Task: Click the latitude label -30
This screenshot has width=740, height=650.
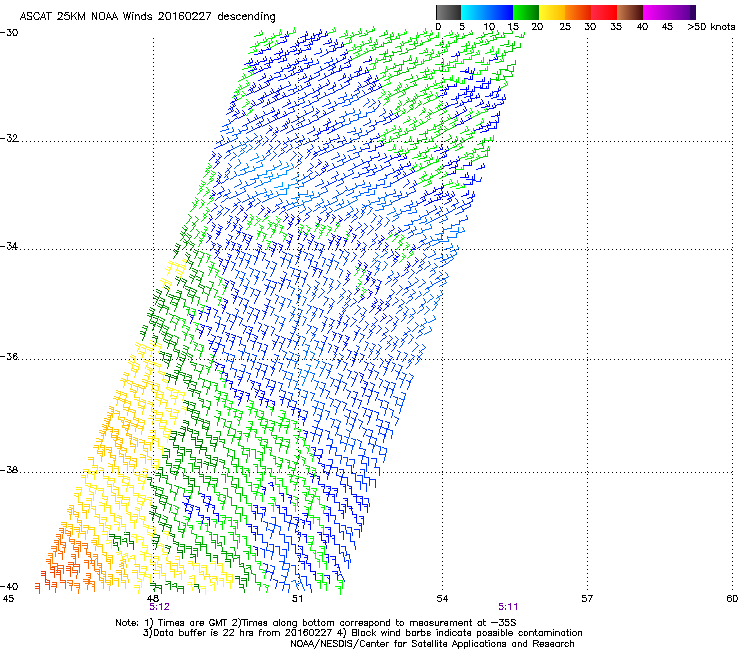Action: point(9,33)
